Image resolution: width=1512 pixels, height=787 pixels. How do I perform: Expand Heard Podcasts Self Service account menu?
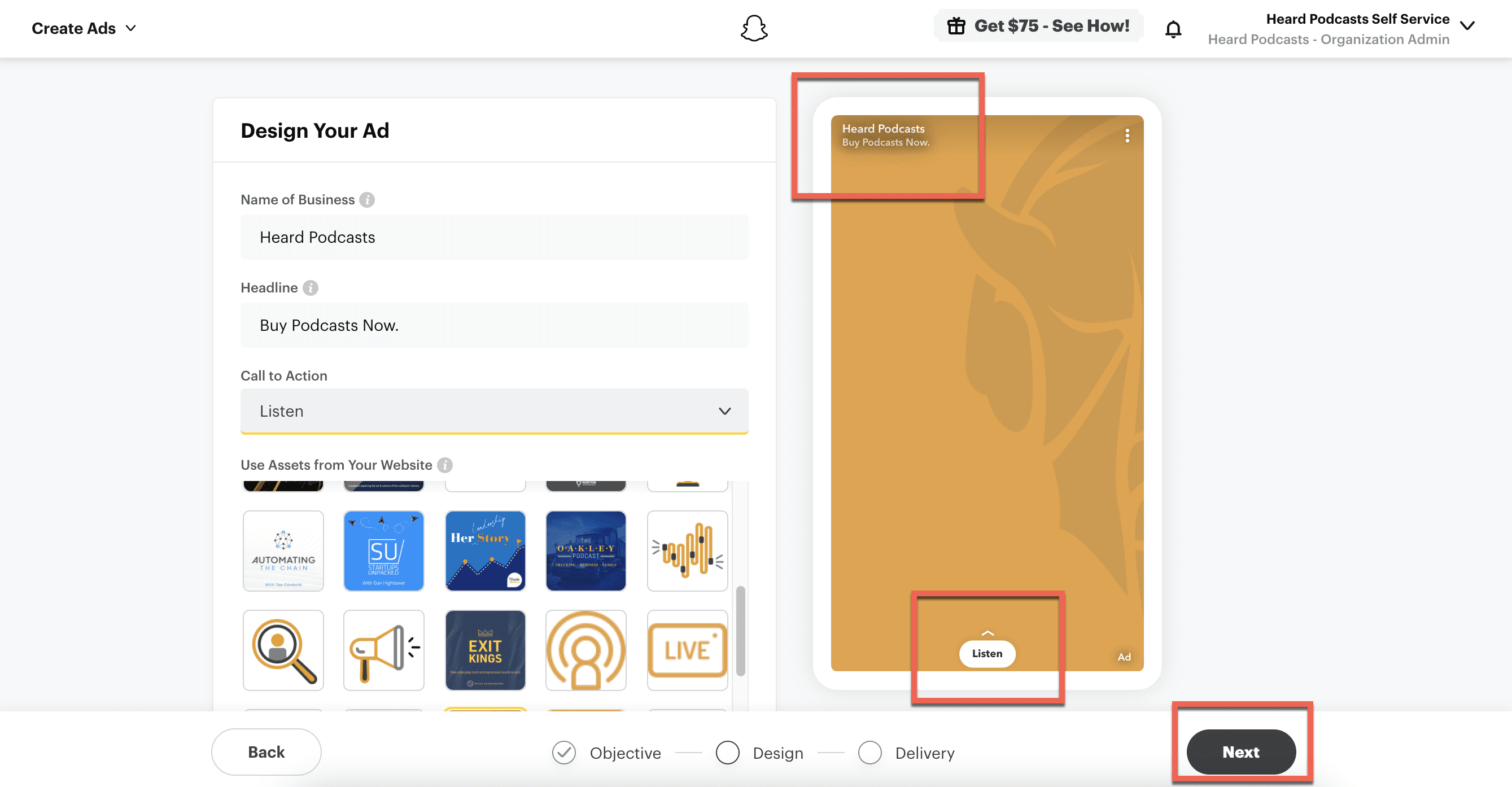click(1467, 27)
